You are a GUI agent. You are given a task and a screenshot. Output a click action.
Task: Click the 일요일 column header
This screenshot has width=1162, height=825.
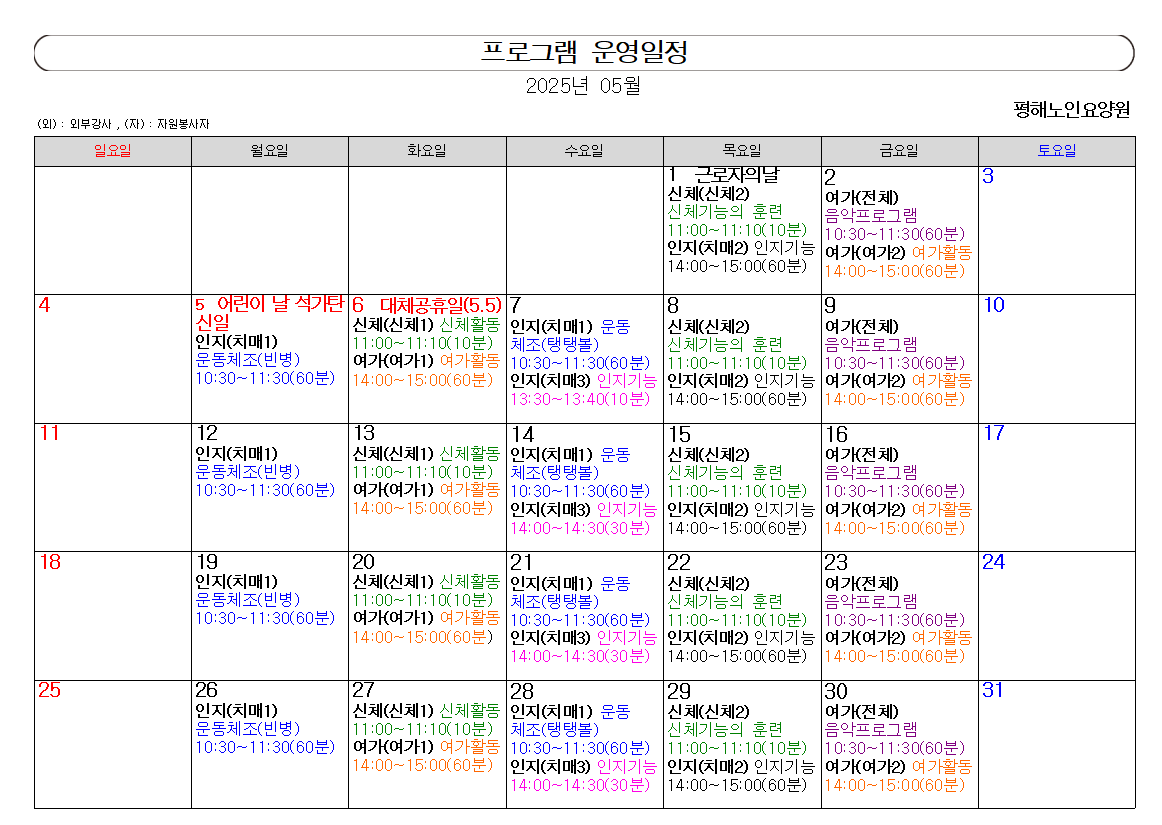pyautogui.click(x=113, y=150)
